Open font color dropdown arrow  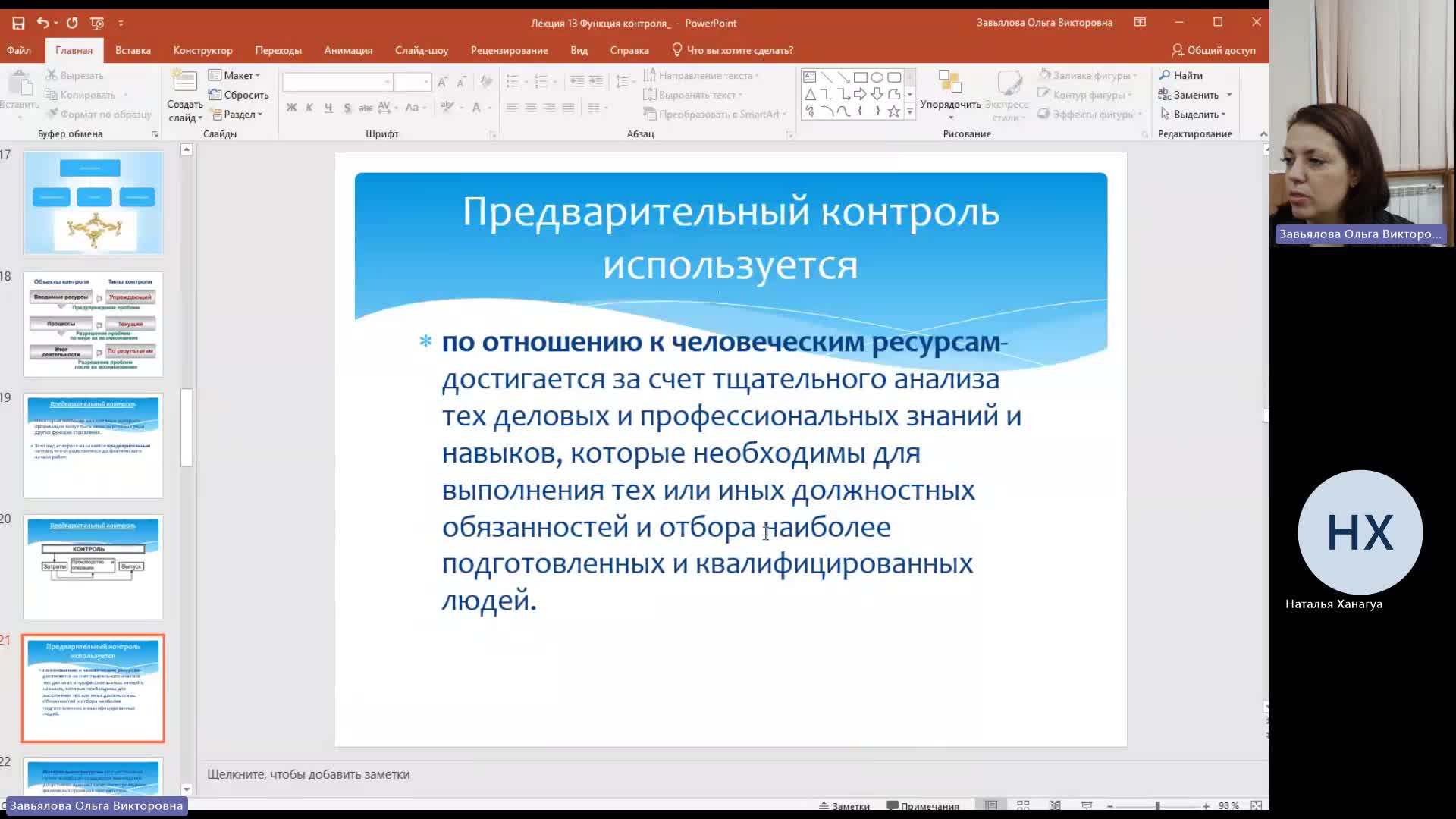pos(490,108)
